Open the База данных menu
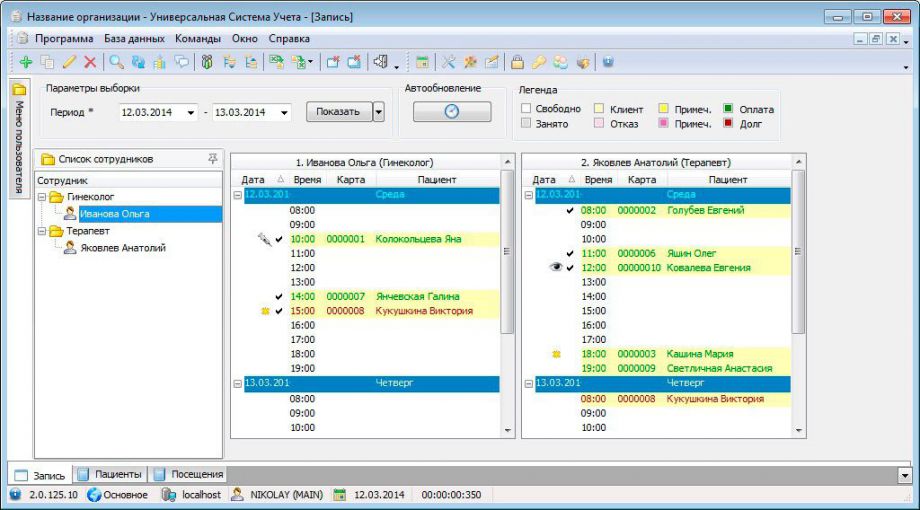Viewport: 920px width, 510px height. coord(134,38)
